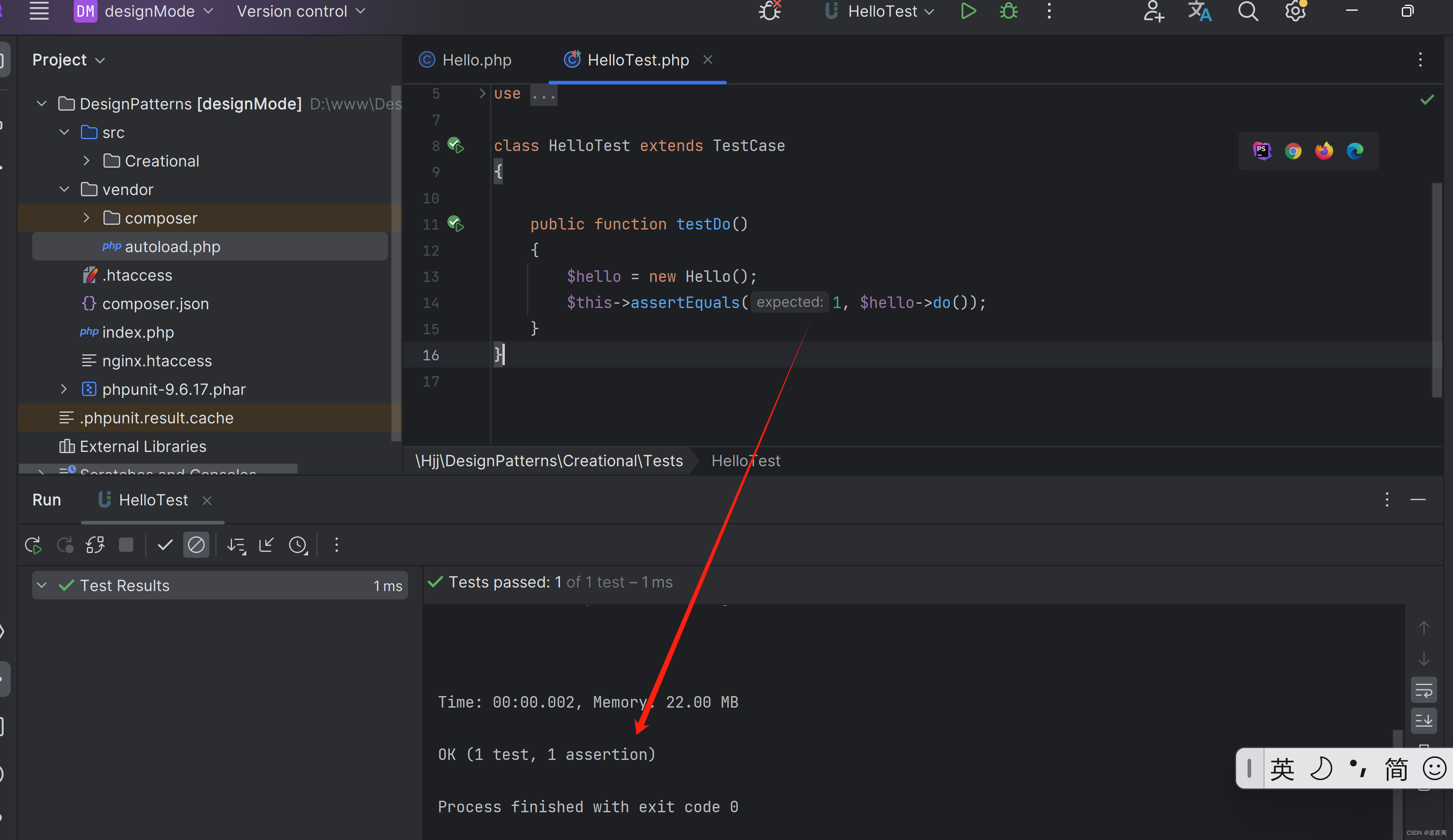Close the HelloTest.php tab

[708, 59]
